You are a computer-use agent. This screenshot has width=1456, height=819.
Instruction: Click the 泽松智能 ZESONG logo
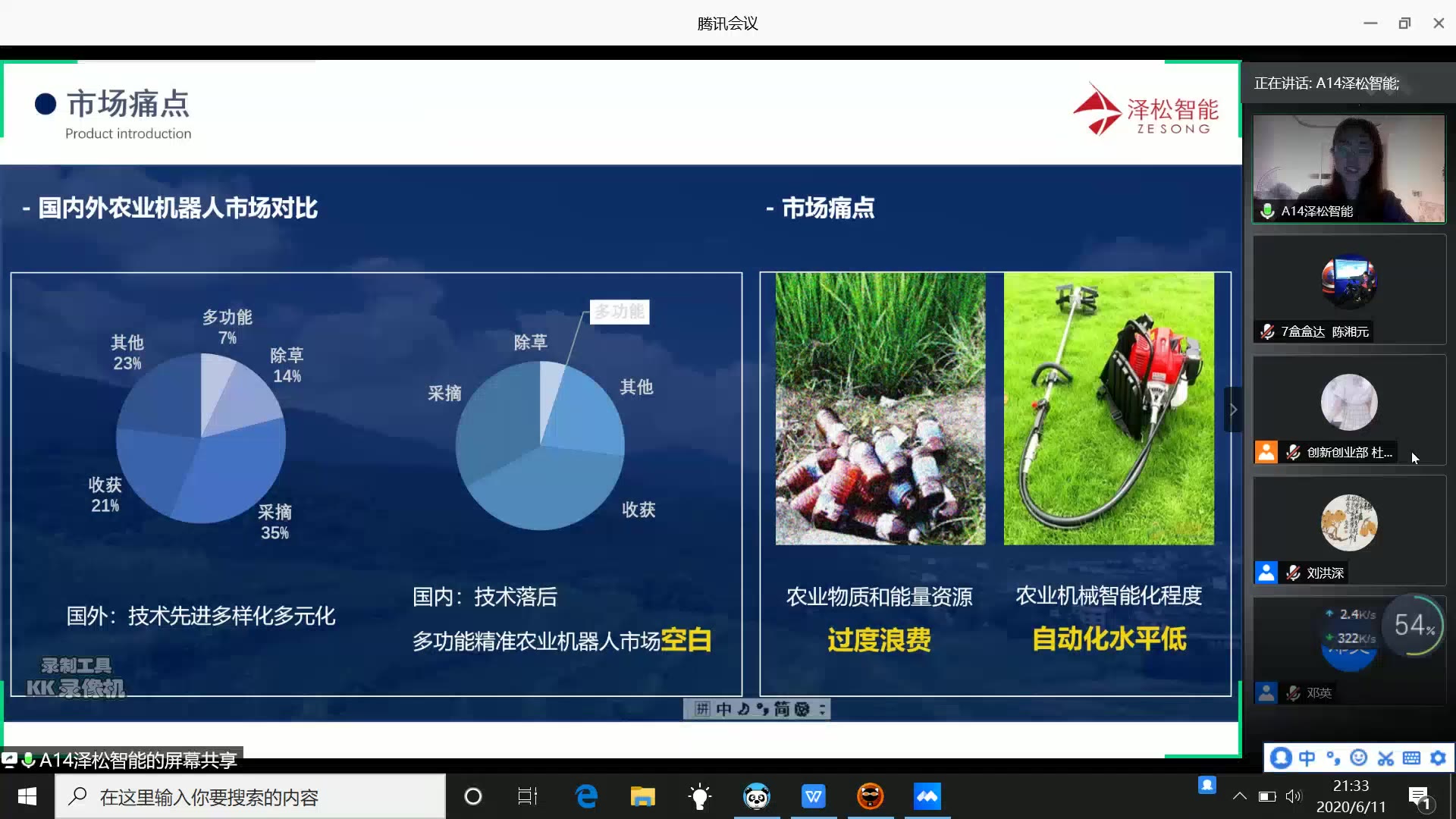coord(1146,110)
